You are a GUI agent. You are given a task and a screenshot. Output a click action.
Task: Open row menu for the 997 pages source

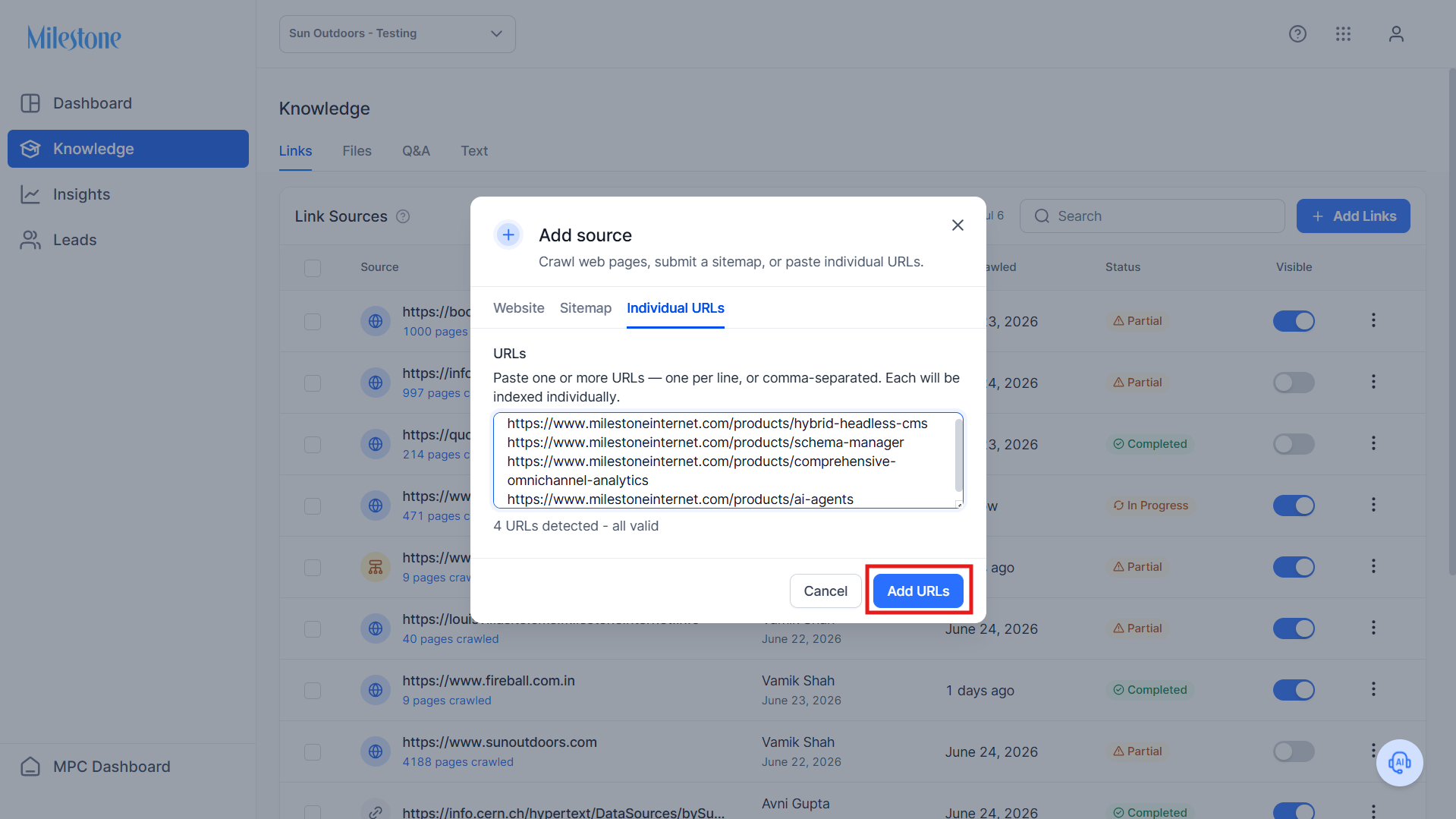[1373, 382]
